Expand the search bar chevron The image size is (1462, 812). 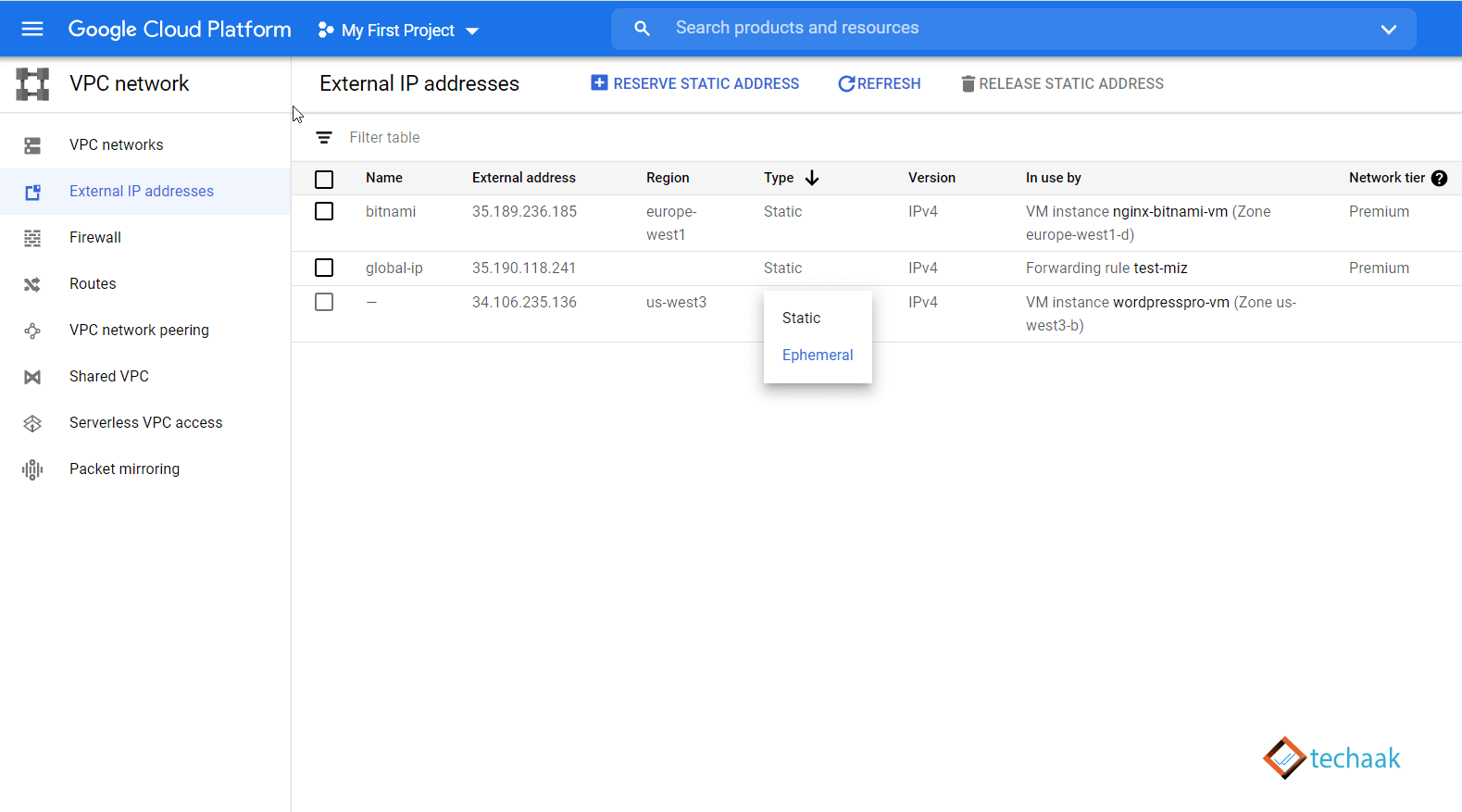coord(1388,30)
